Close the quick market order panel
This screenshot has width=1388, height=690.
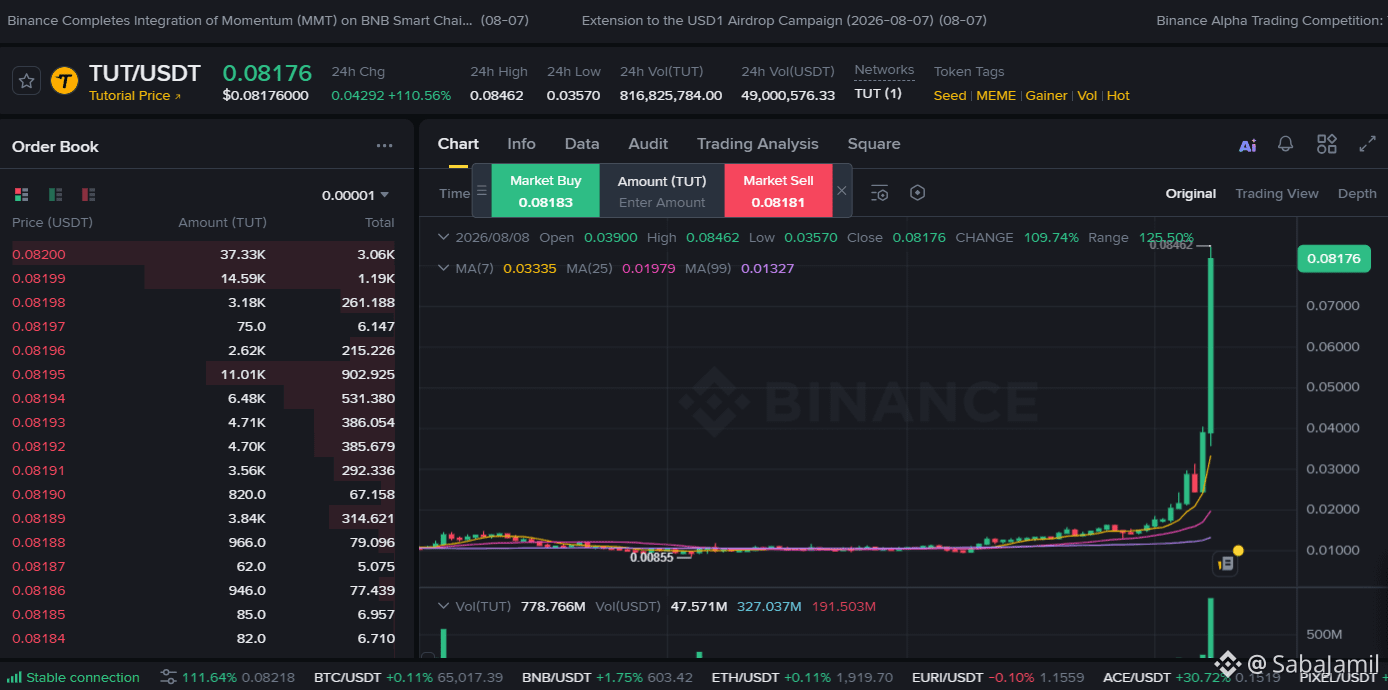tap(842, 190)
